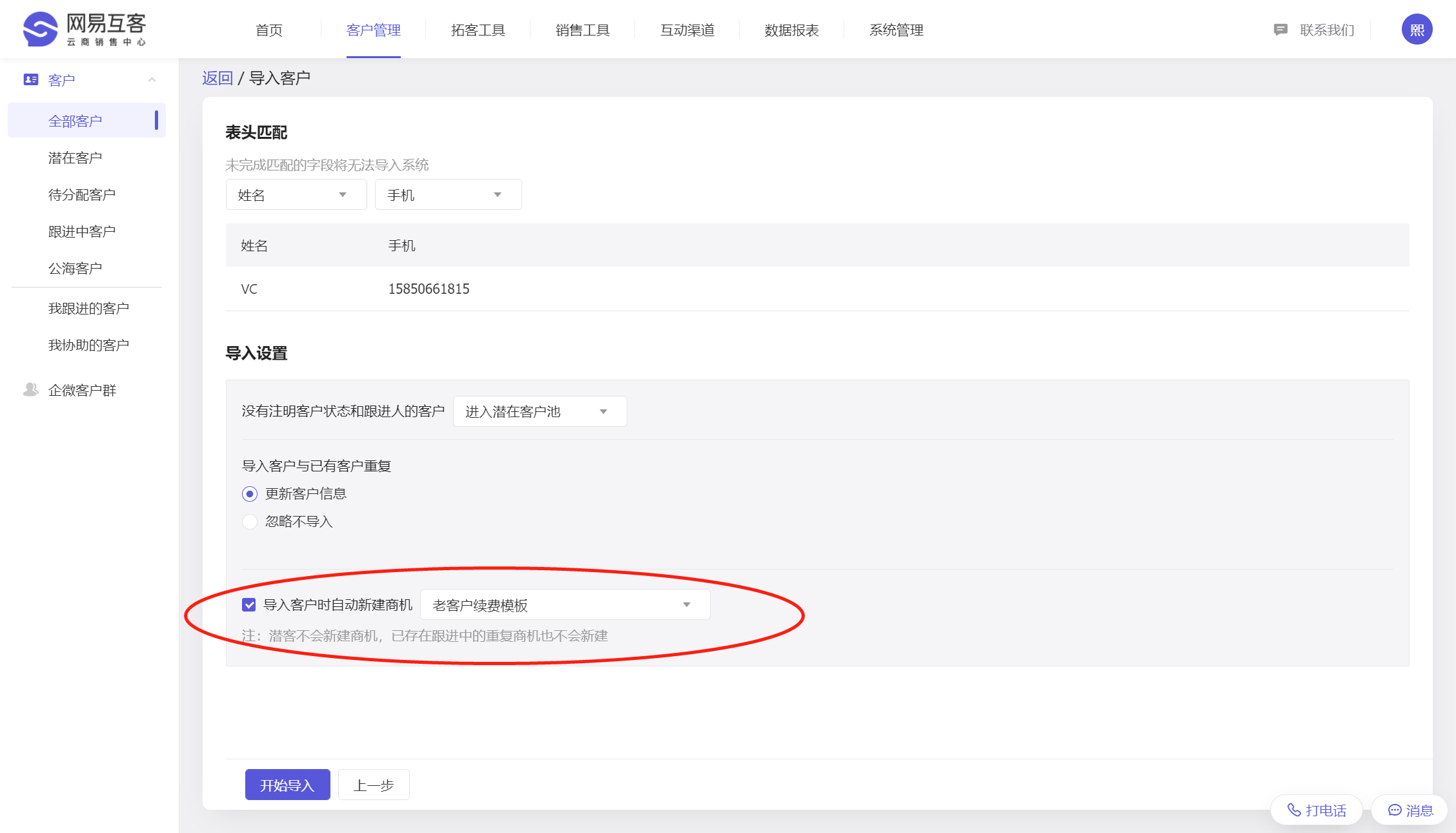
Task: Uncheck 导入客户时自动新建商机 checkbox
Action: tap(249, 605)
